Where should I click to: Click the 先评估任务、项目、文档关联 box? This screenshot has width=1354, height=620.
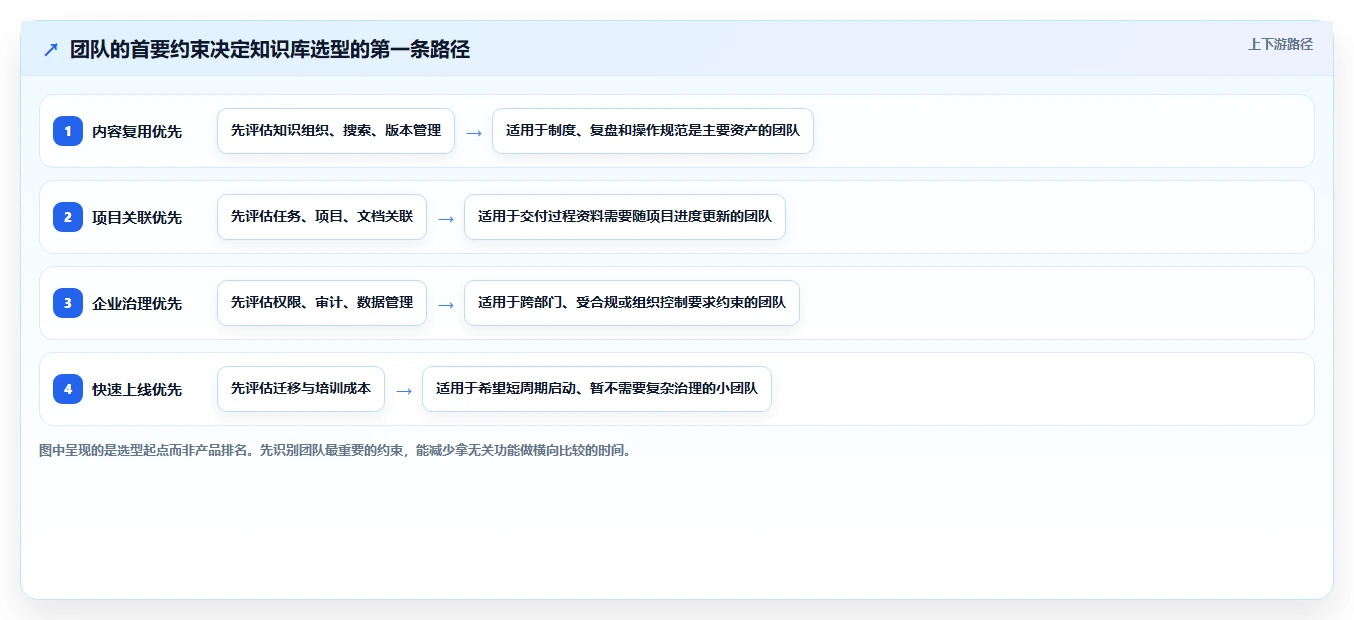point(322,217)
